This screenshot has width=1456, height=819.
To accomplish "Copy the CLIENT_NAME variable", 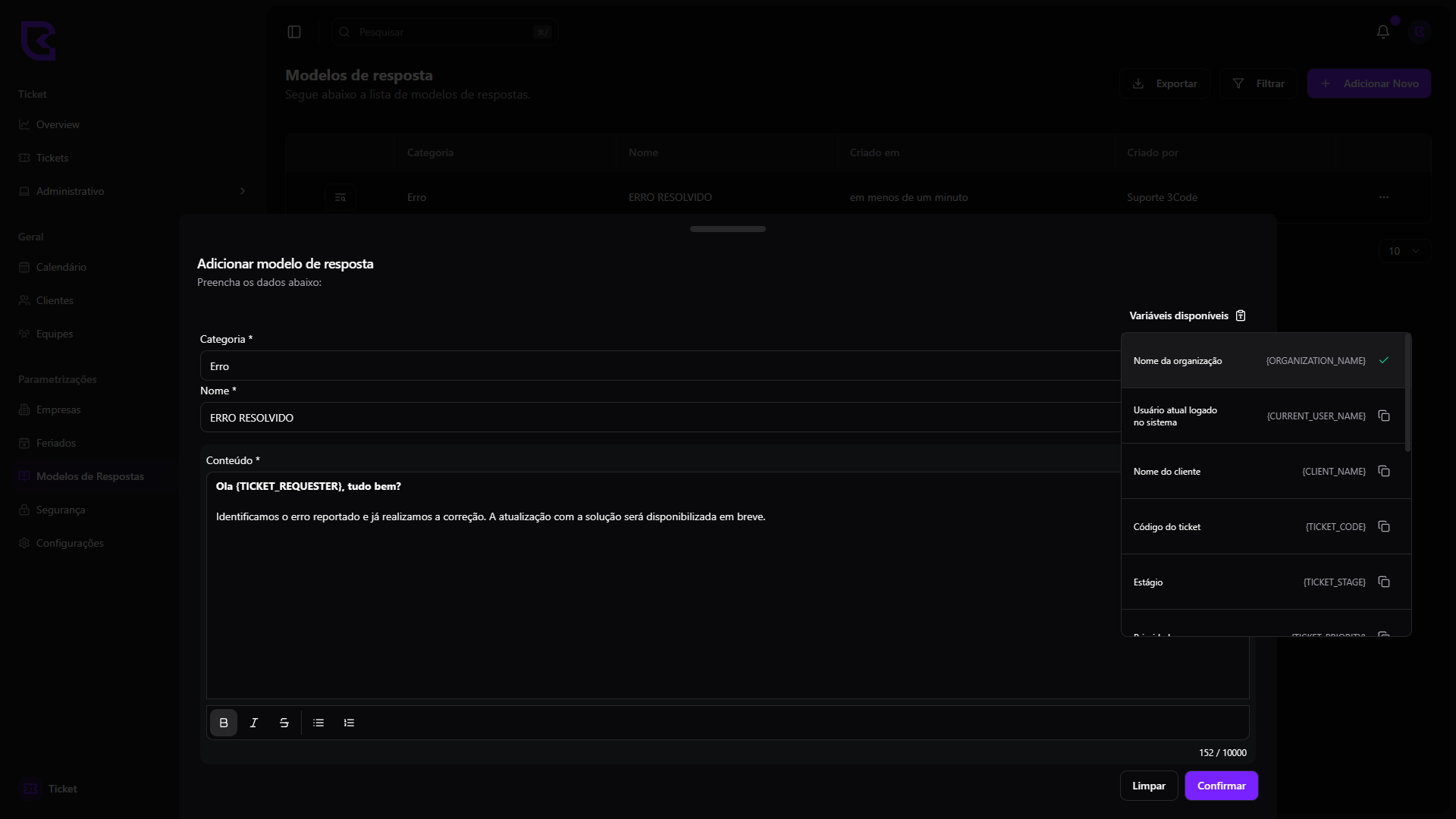I will (x=1383, y=472).
